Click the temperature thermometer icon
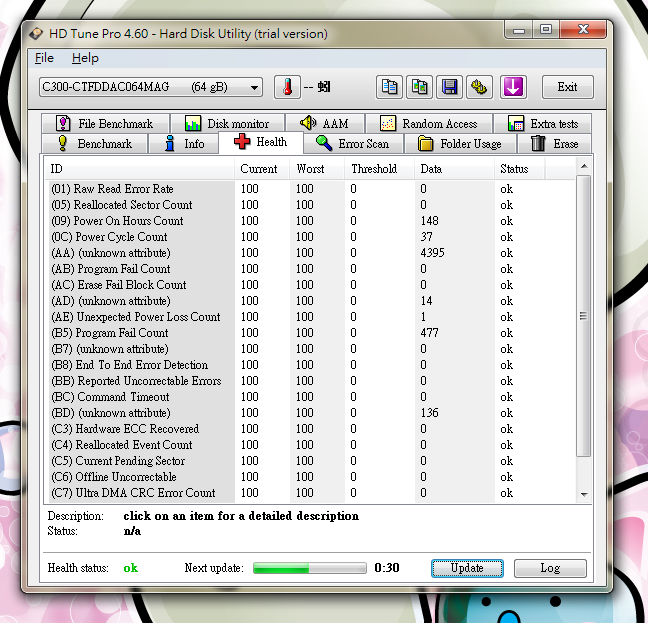Image resolution: width=648 pixels, height=623 pixels. (x=287, y=87)
